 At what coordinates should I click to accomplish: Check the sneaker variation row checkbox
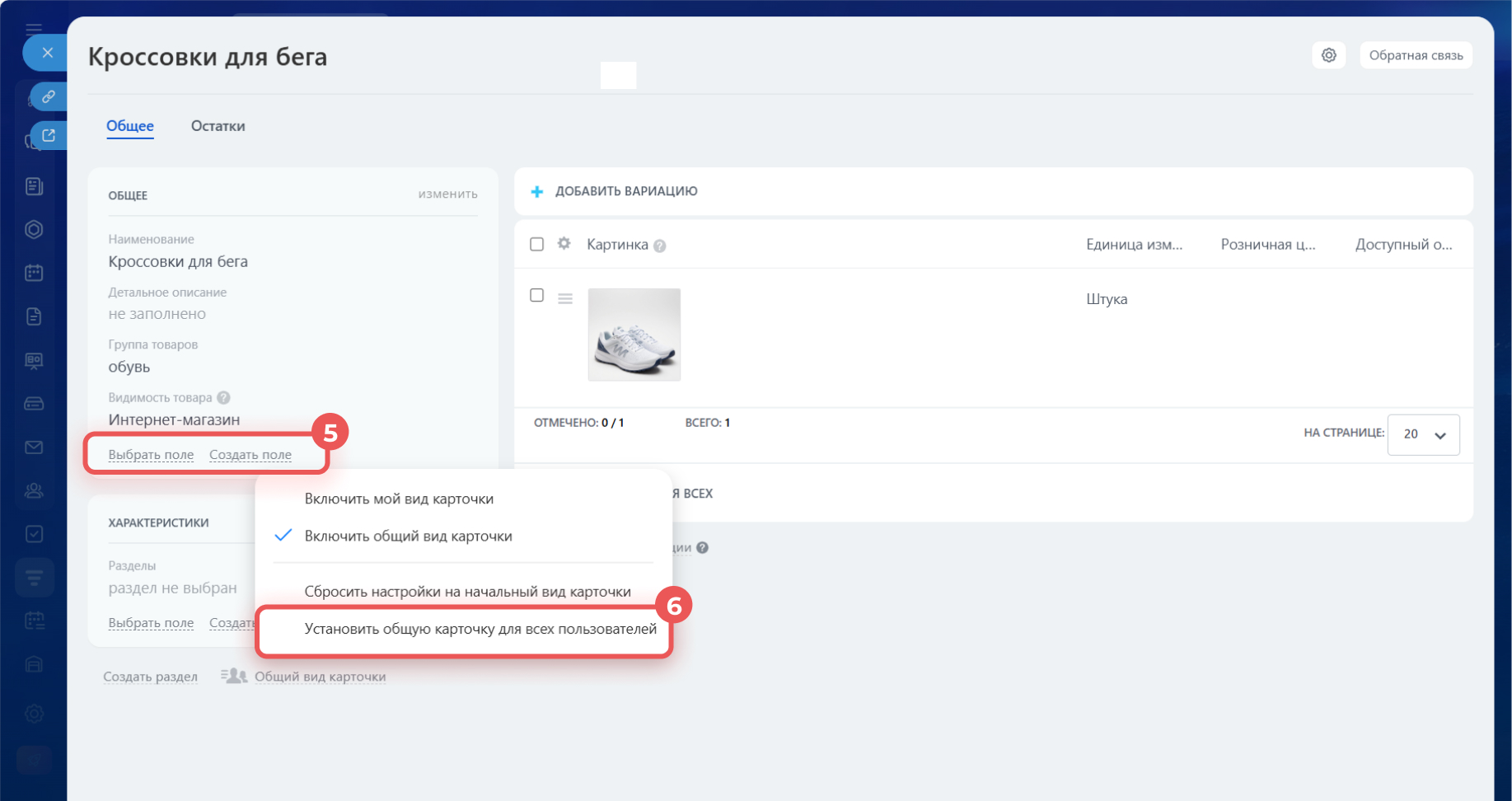[x=536, y=295]
